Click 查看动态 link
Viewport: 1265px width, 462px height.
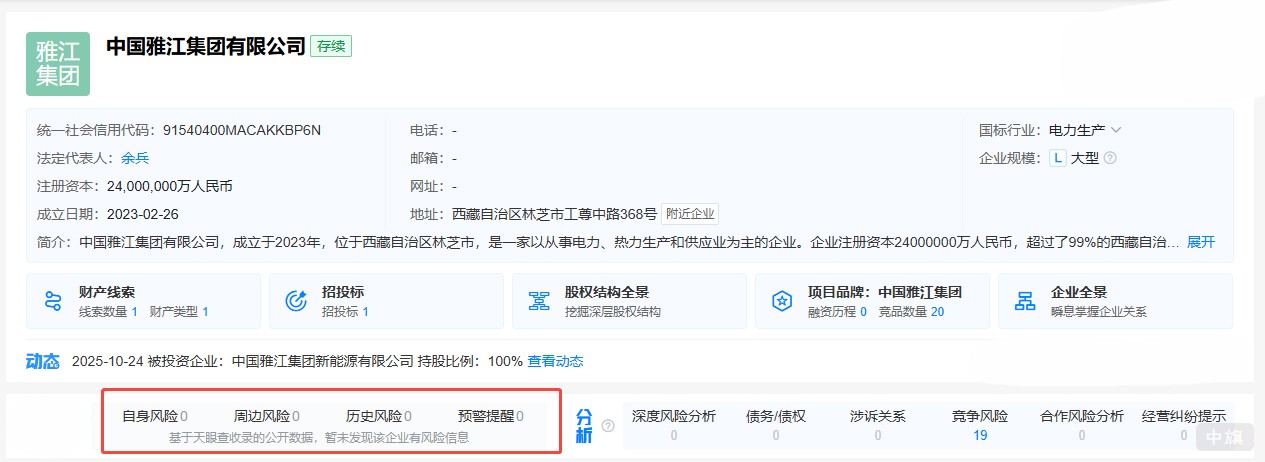pos(555,361)
